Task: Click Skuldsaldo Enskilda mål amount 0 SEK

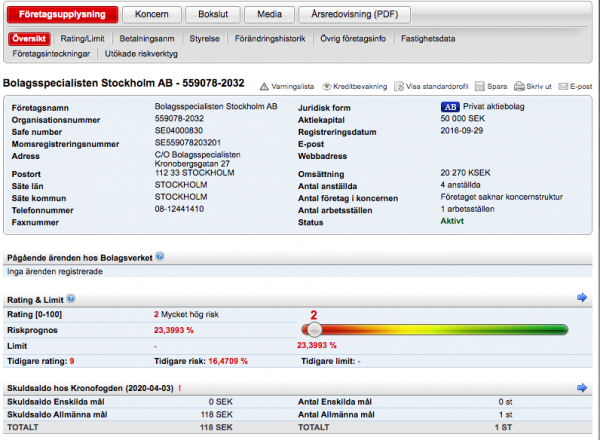Action: pyautogui.click(x=221, y=402)
